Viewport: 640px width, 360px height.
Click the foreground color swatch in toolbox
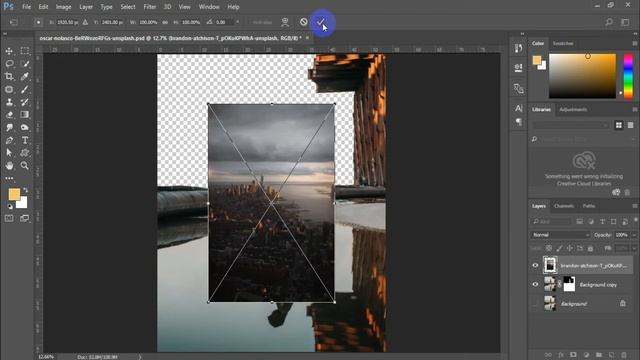(14, 194)
